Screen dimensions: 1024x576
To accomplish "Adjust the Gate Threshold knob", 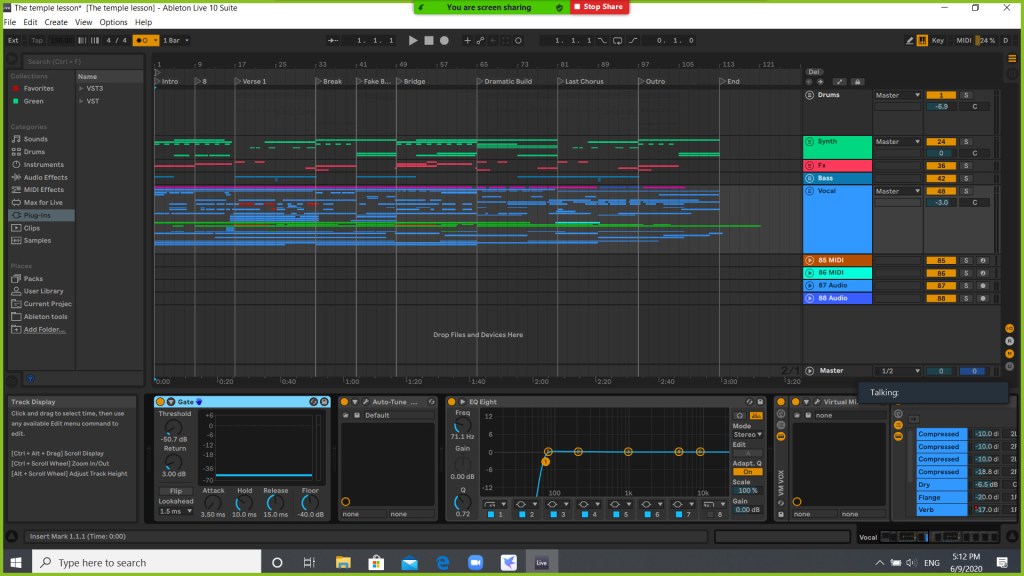I will [x=175, y=428].
